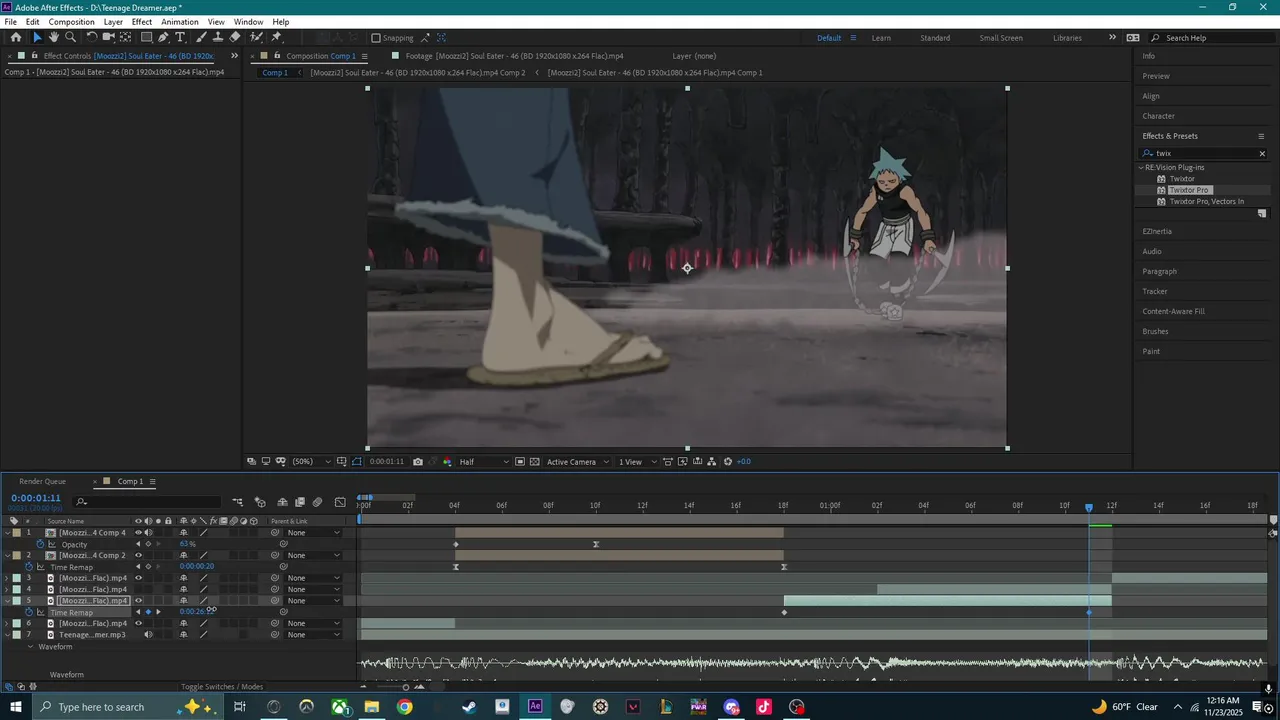
Task: Click the exposure value +0.0
Action: pyautogui.click(x=744, y=462)
